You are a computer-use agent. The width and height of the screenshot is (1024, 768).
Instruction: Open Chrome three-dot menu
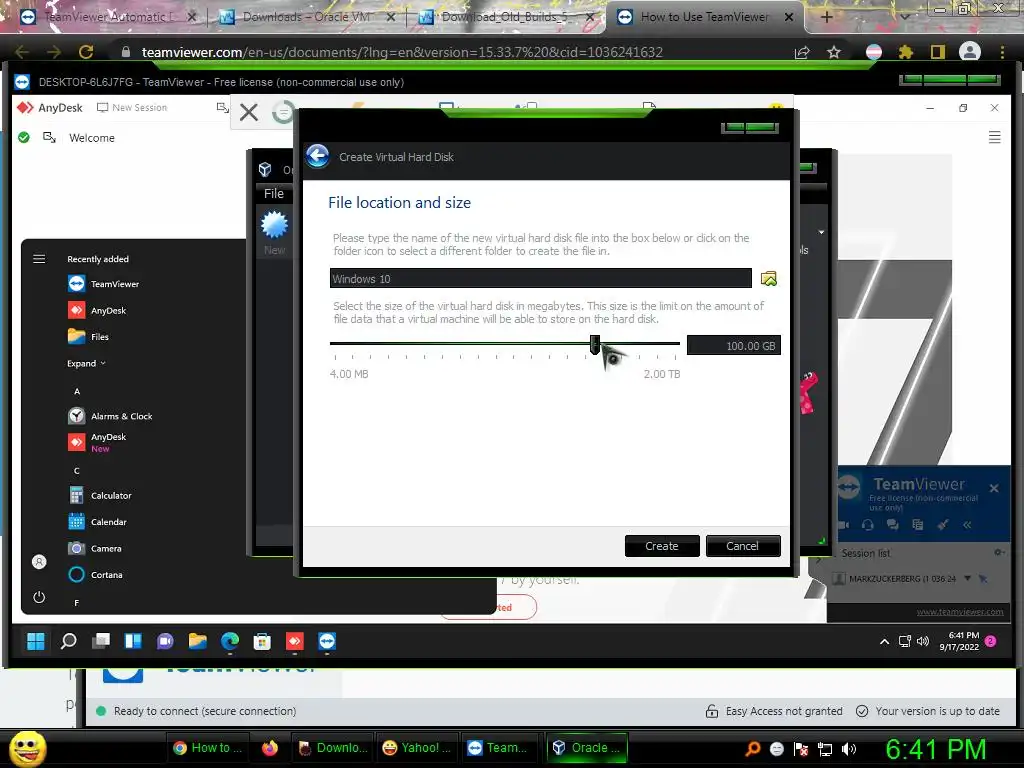1002,52
